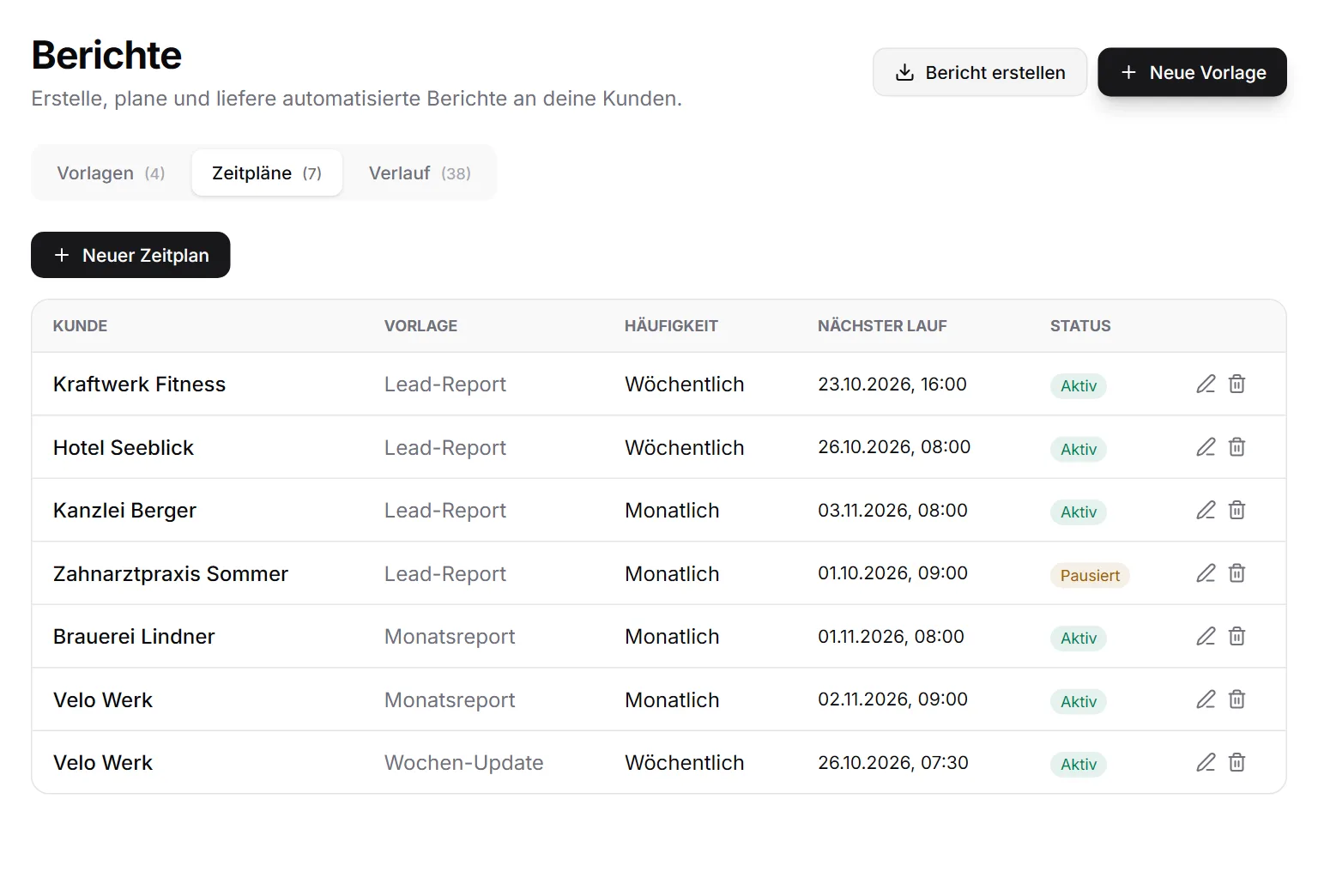Delete the Kraftwerk Fitness schedule
Viewport: 1318px width, 896px height.
1236,384
